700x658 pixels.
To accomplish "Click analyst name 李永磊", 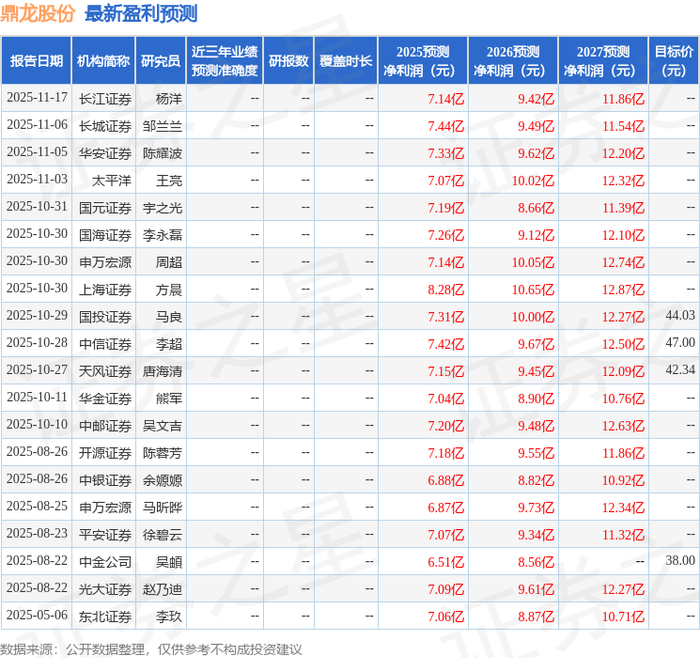I will tap(162, 235).
